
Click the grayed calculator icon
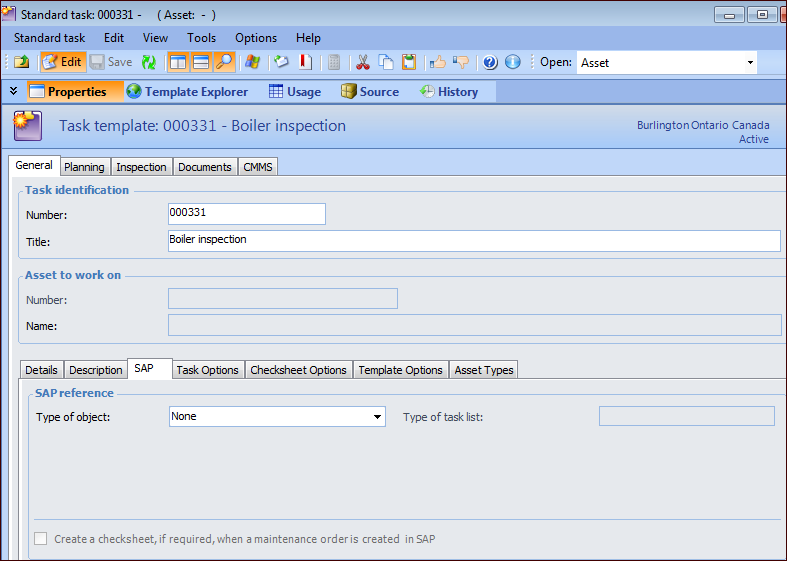(x=334, y=62)
